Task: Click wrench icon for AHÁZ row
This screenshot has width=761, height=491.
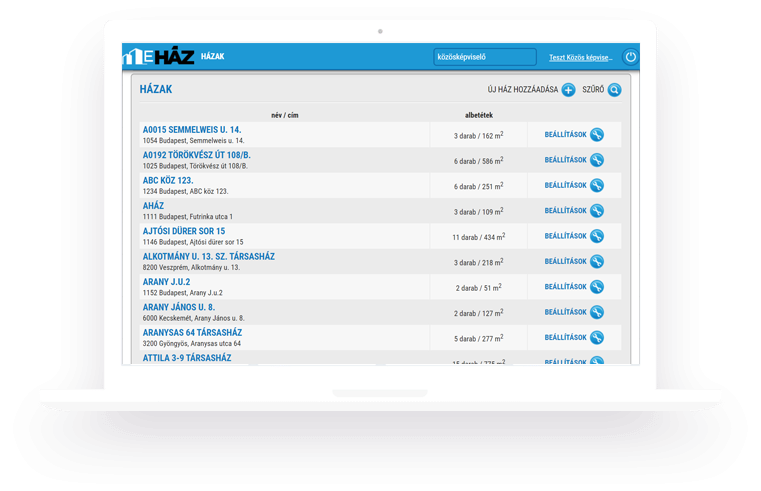Action: (x=597, y=211)
